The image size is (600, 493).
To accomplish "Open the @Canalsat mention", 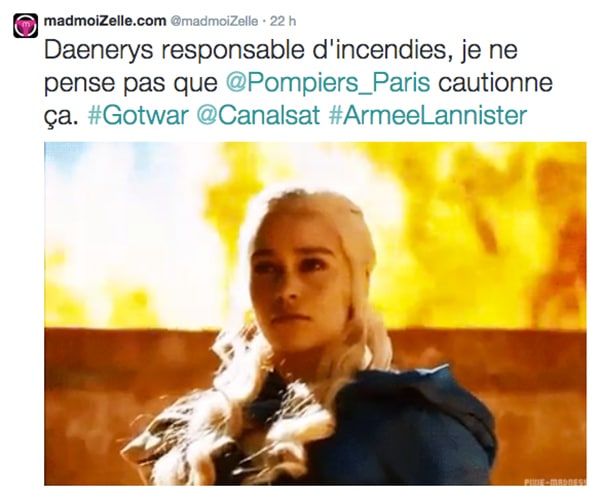I will 258,115.
